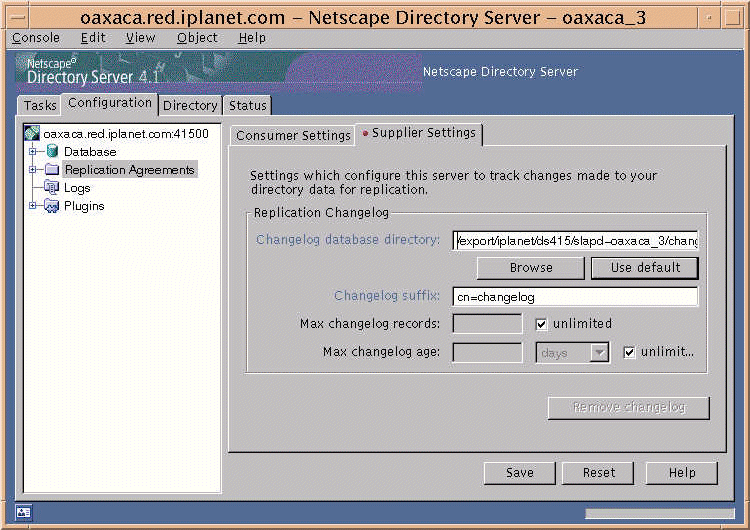Open the Help menu
750x530 pixels.
pyautogui.click(x=252, y=38)
